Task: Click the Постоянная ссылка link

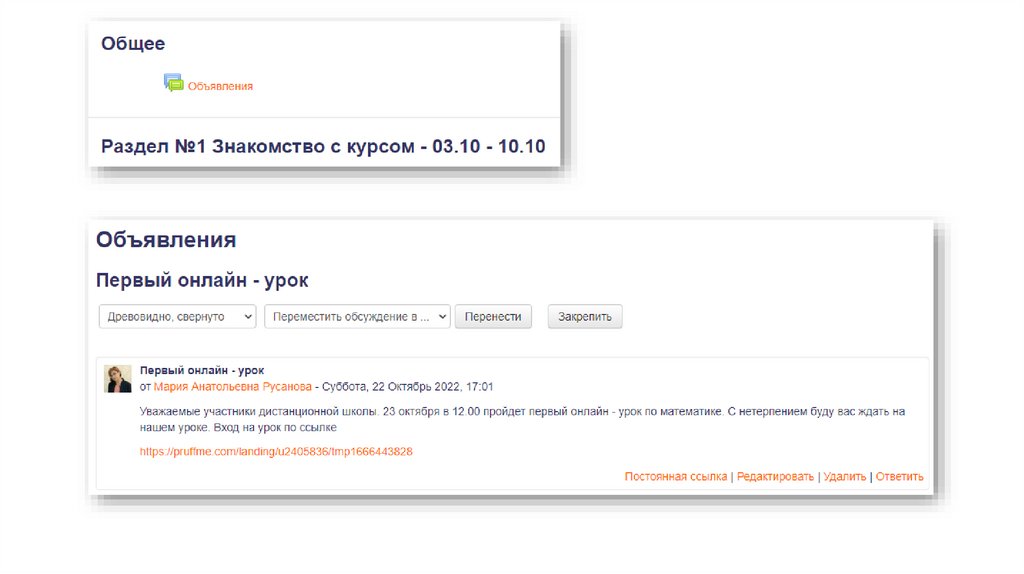Action: (x=676, y=477)
